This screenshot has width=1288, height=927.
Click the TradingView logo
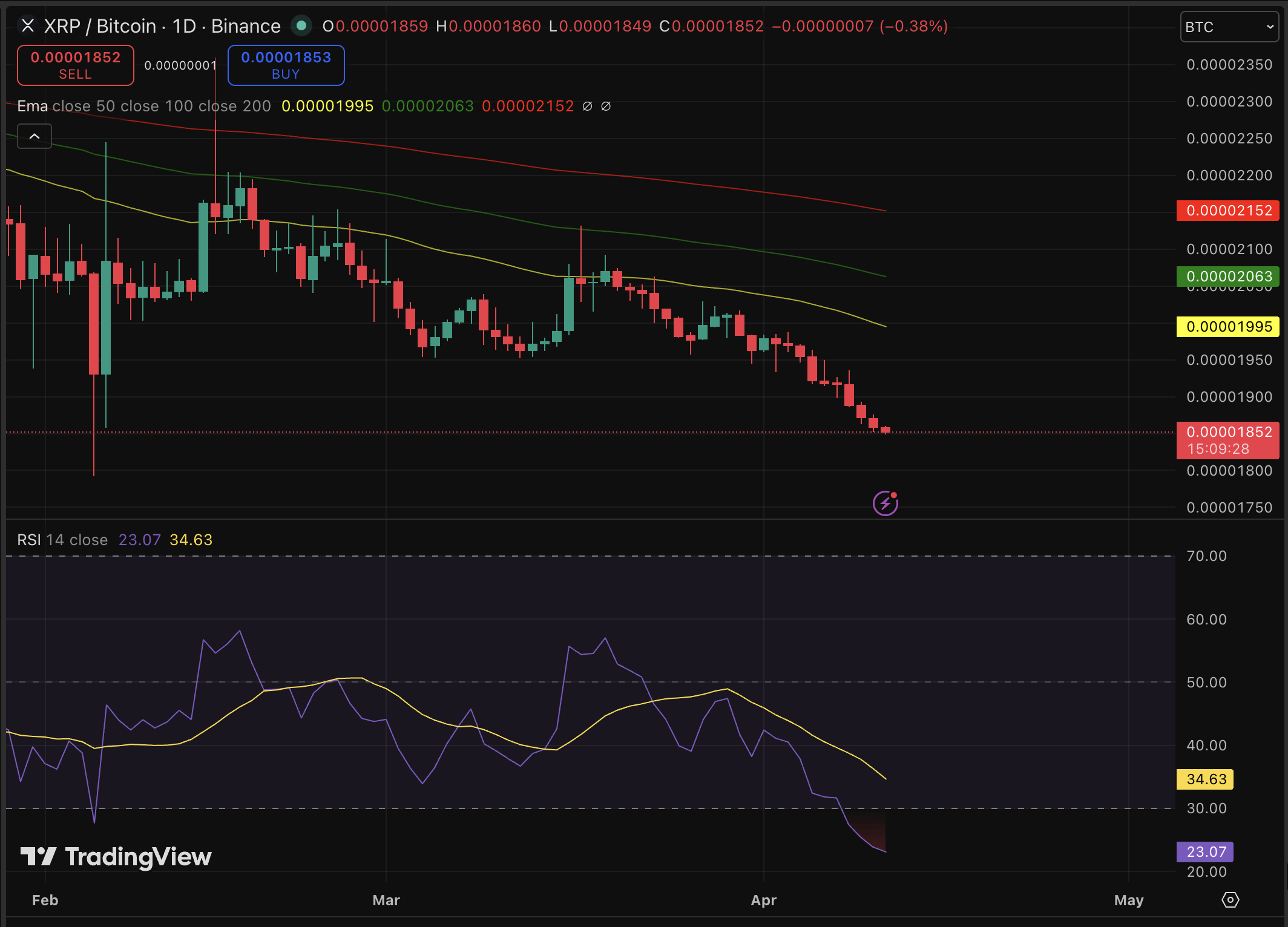coord(115,857)
